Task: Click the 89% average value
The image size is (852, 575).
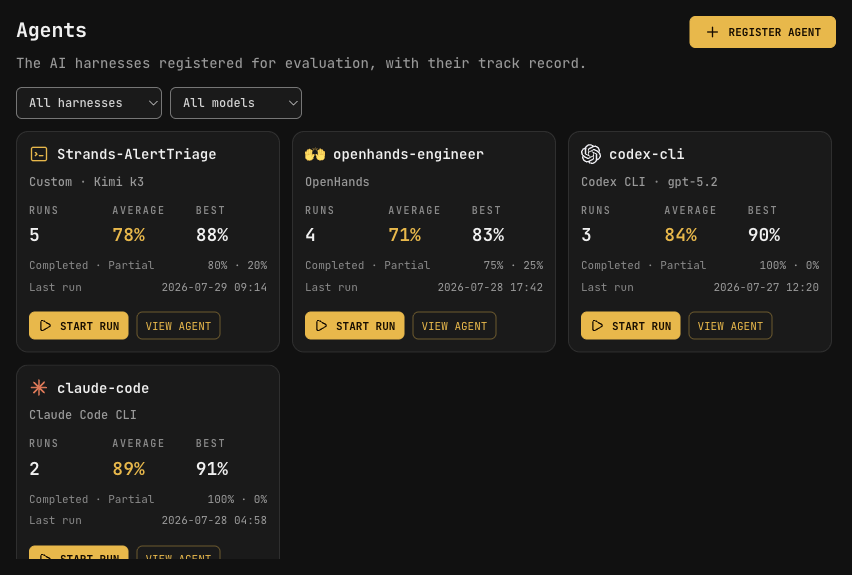Action: point(128,468)
